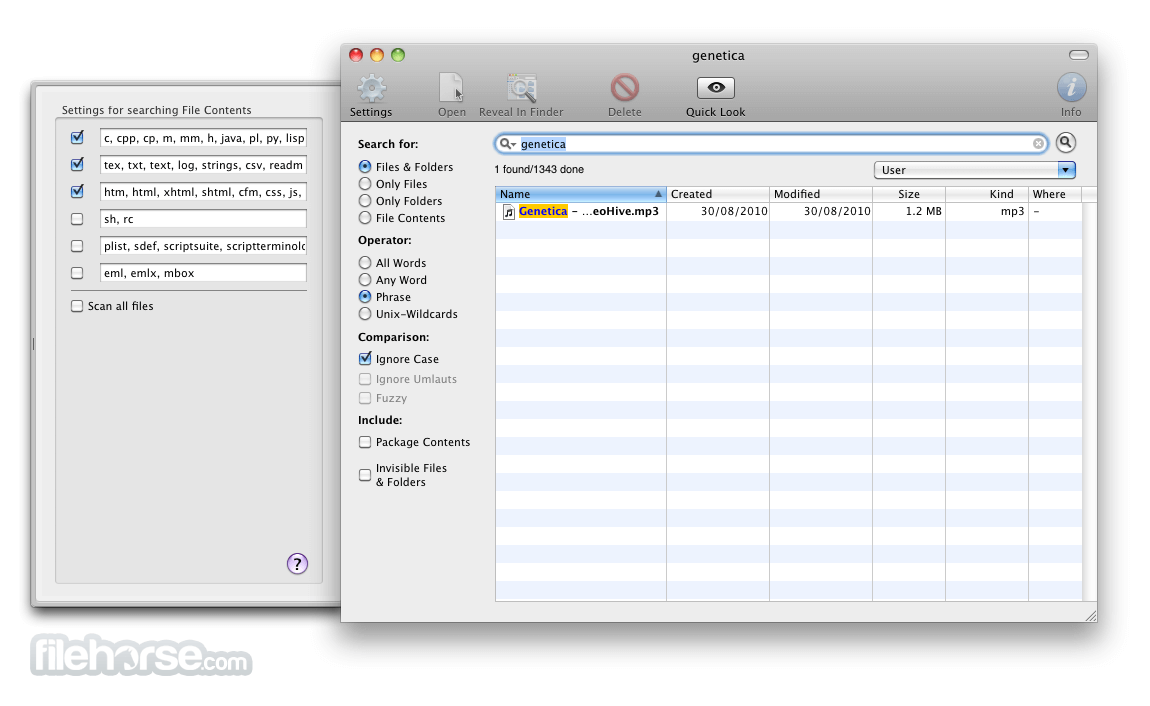Screen dimensions: 1150x706
Task: Edit the tex, txt, text extensions field
Action: click(203, 165)
